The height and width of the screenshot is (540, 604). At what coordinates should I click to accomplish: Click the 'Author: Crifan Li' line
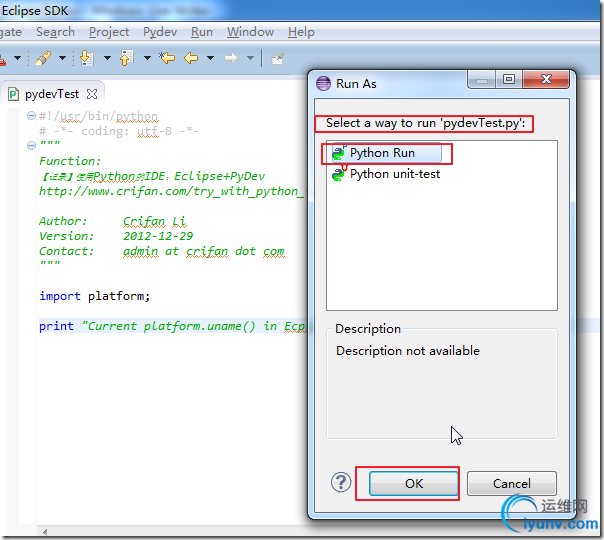[112, 221]
